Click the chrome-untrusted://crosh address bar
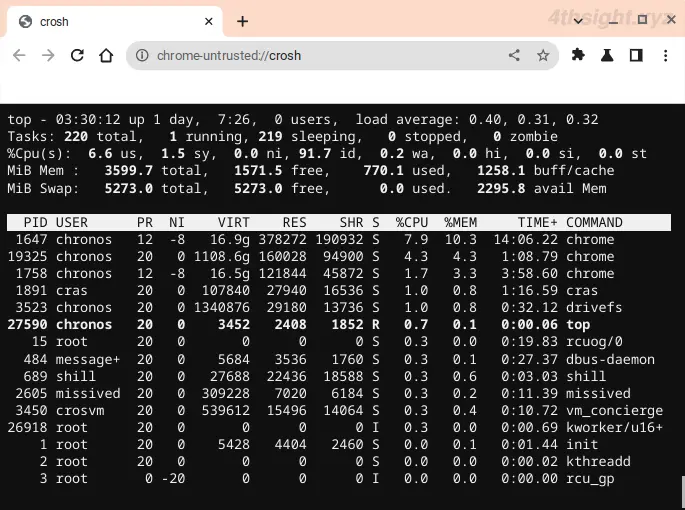Viewport: 685px width, 510px height. tap(342, 56)
